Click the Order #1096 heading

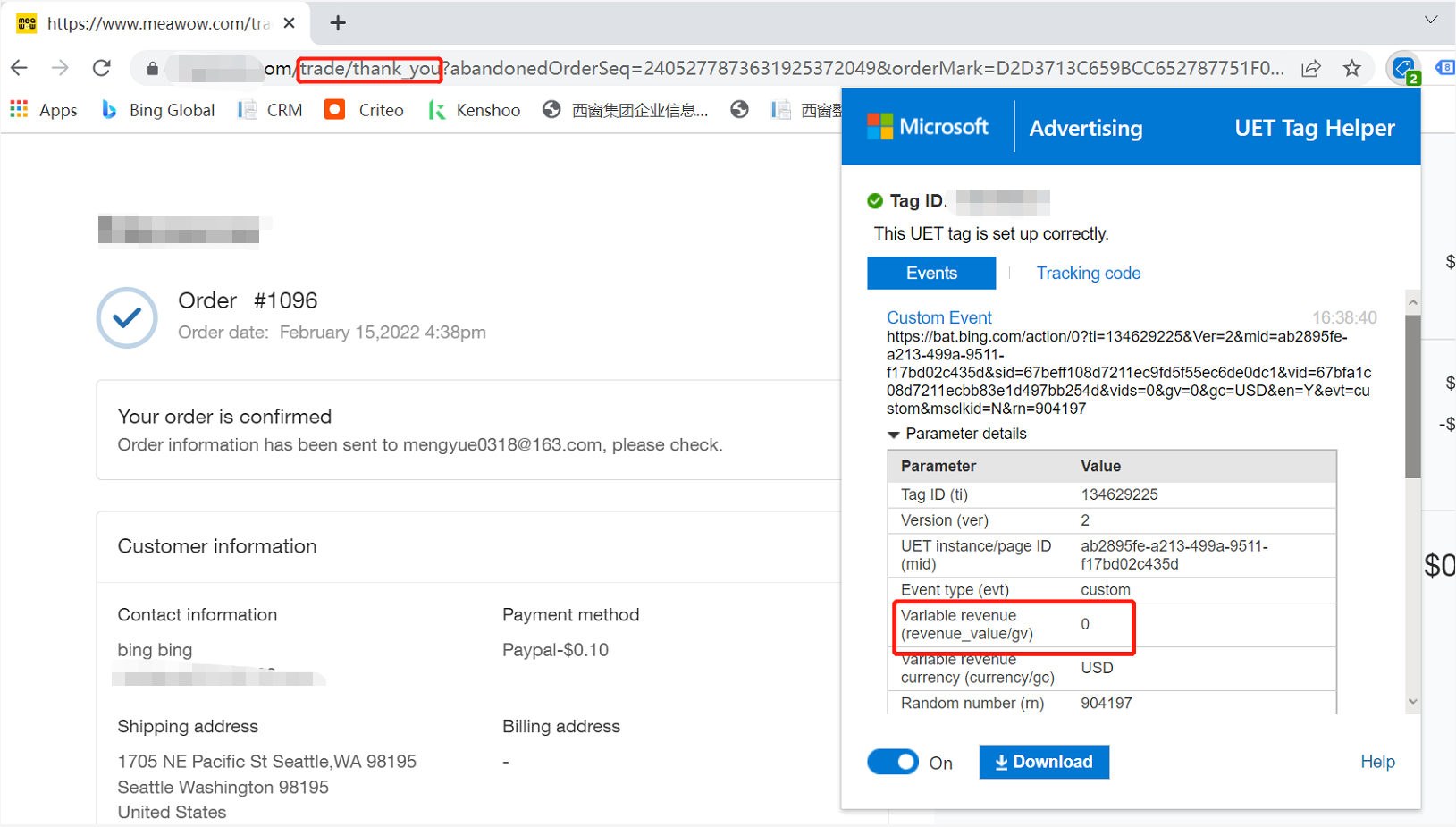[x=248, y=300]
